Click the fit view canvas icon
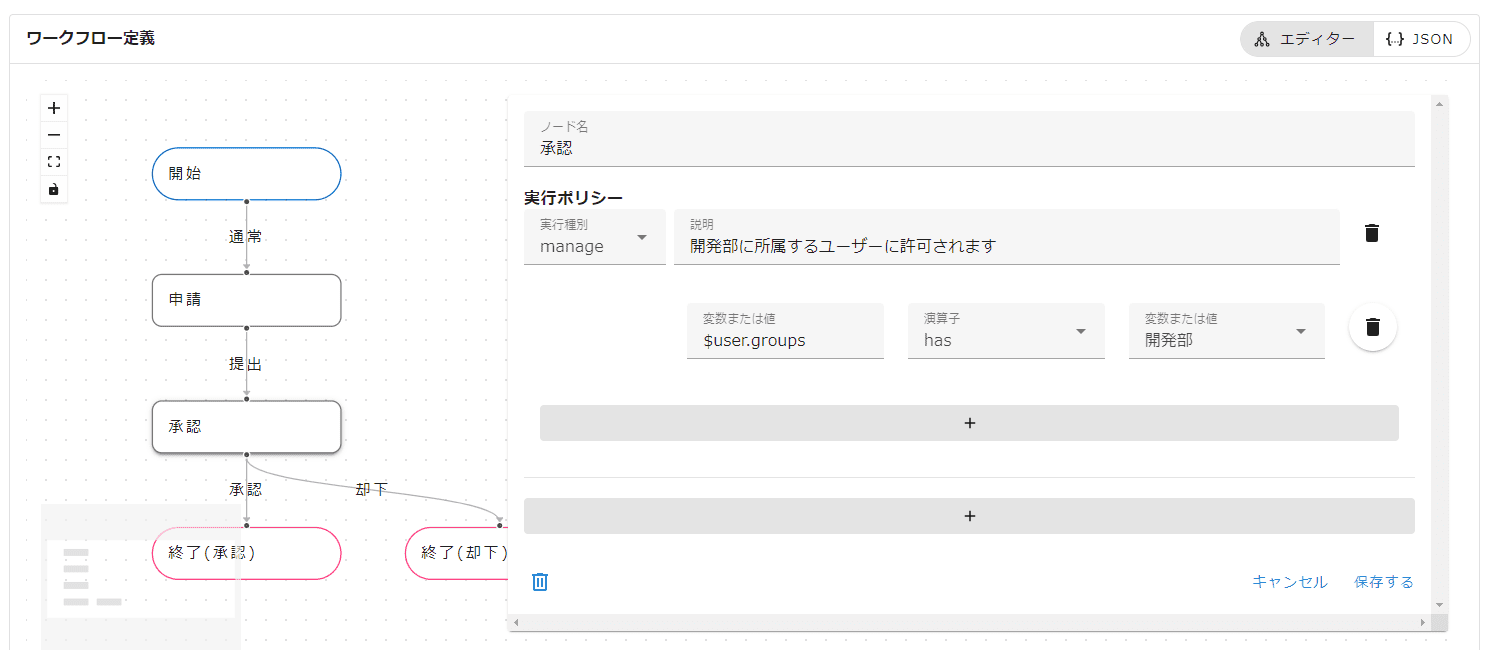 coord(54,162)
